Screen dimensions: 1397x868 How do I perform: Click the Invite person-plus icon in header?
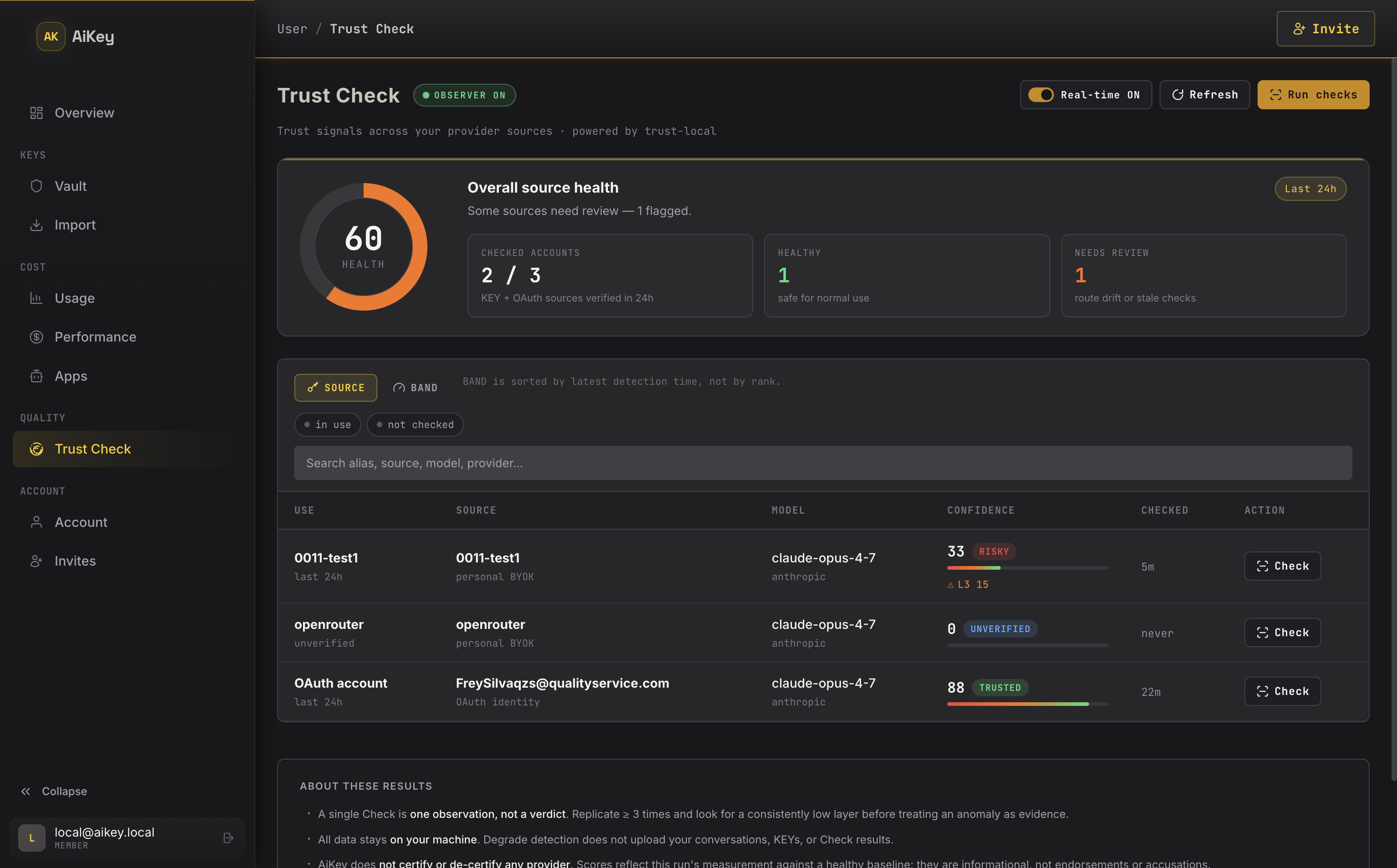pyautogui.click(x=1299, y=29)
